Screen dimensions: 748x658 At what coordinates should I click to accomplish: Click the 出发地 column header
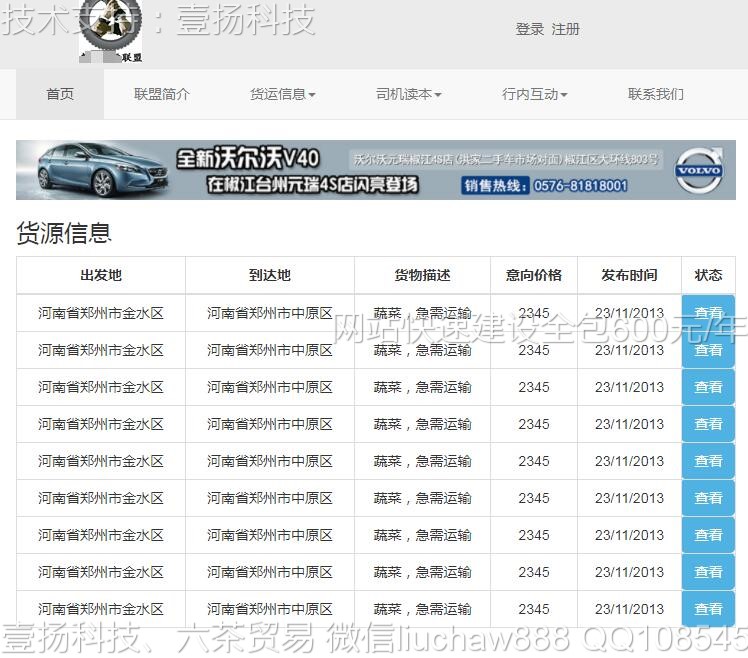[101, 275]
